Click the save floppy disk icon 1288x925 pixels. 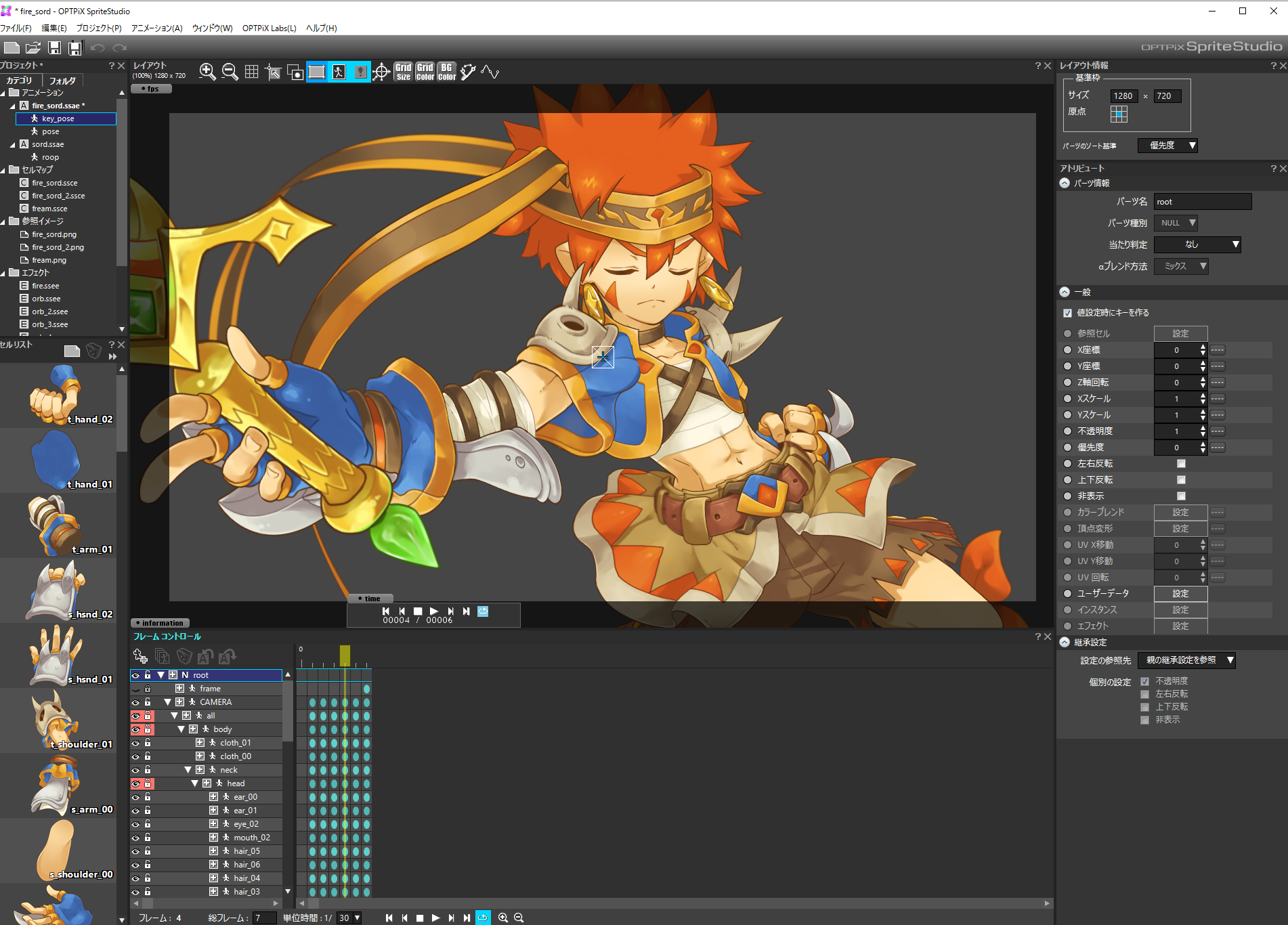[x=54, y=47]
